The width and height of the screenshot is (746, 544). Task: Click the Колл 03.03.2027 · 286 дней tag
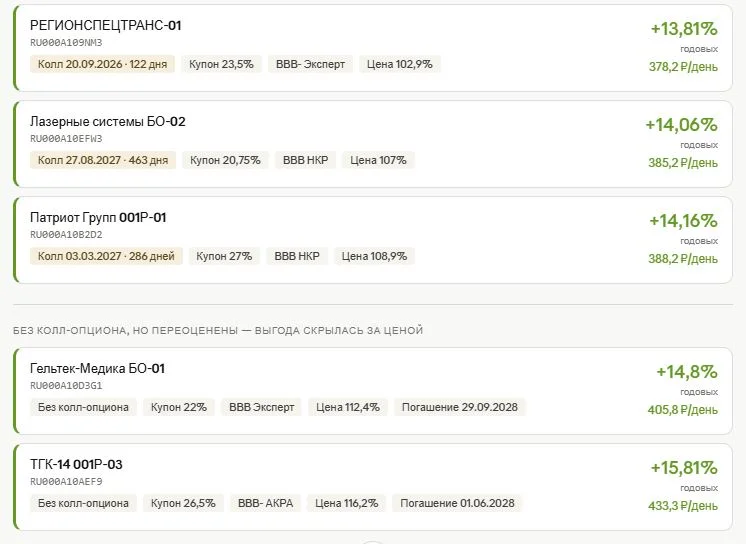[x=106, y=256]
